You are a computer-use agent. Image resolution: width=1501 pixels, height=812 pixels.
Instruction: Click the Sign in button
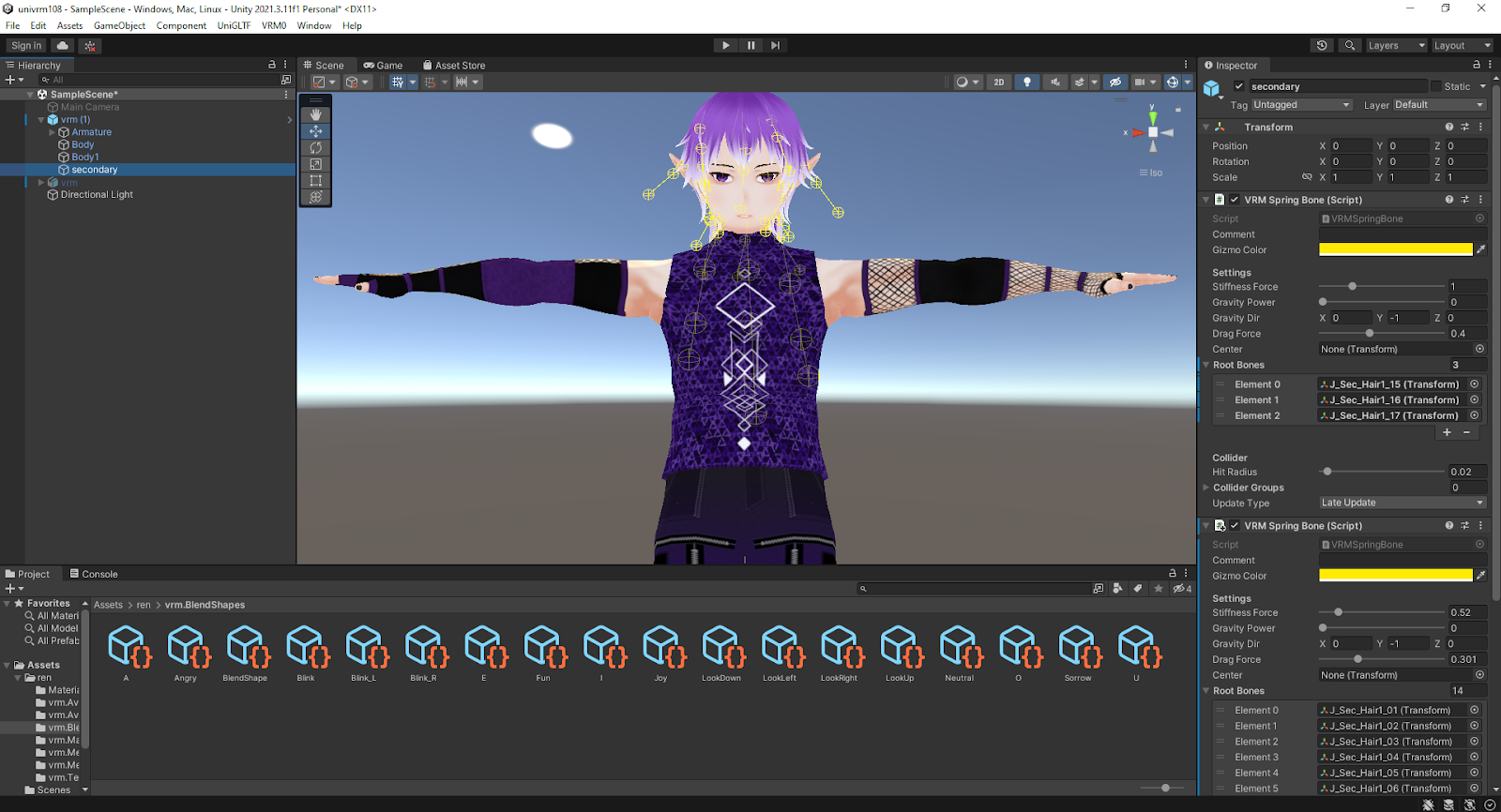coord(26,45)
